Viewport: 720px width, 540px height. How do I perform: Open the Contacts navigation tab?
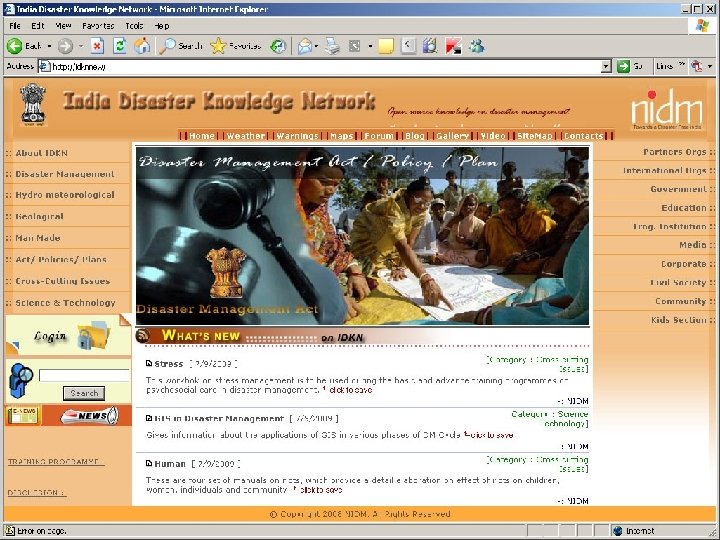tap(583, 135)
